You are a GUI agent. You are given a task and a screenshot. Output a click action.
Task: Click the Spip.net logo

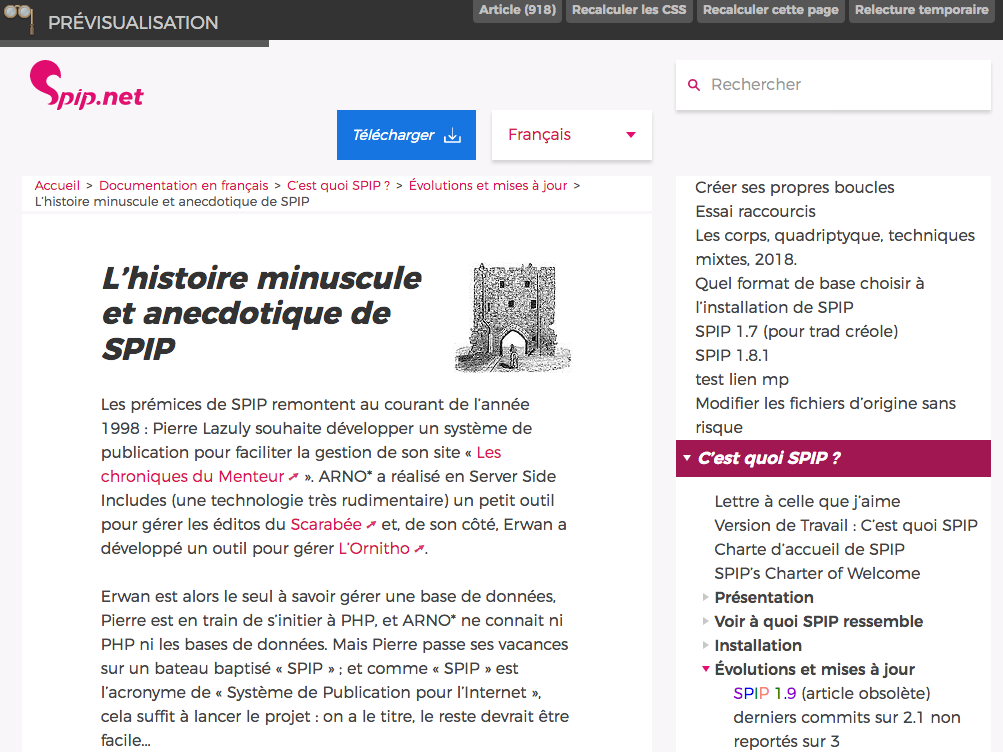[x=86, y=86]
